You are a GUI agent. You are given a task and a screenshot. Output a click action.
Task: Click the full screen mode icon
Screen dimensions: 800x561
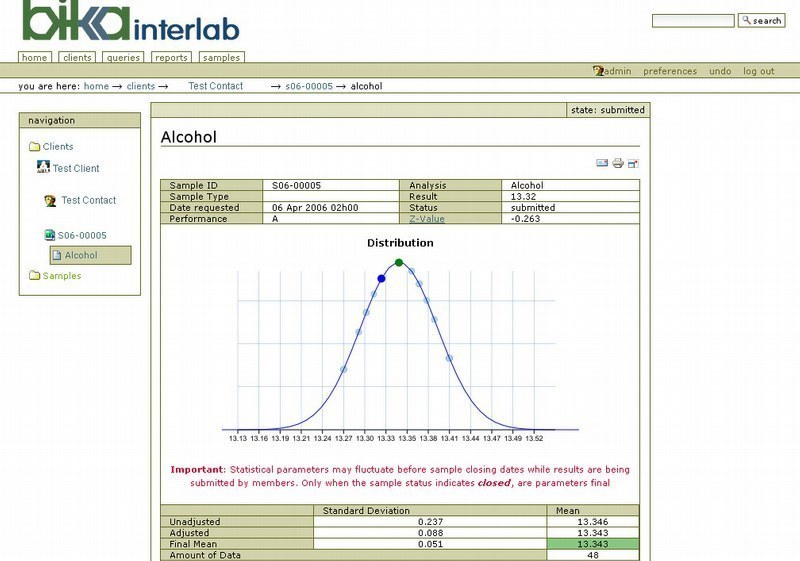[x=633, y=163]
